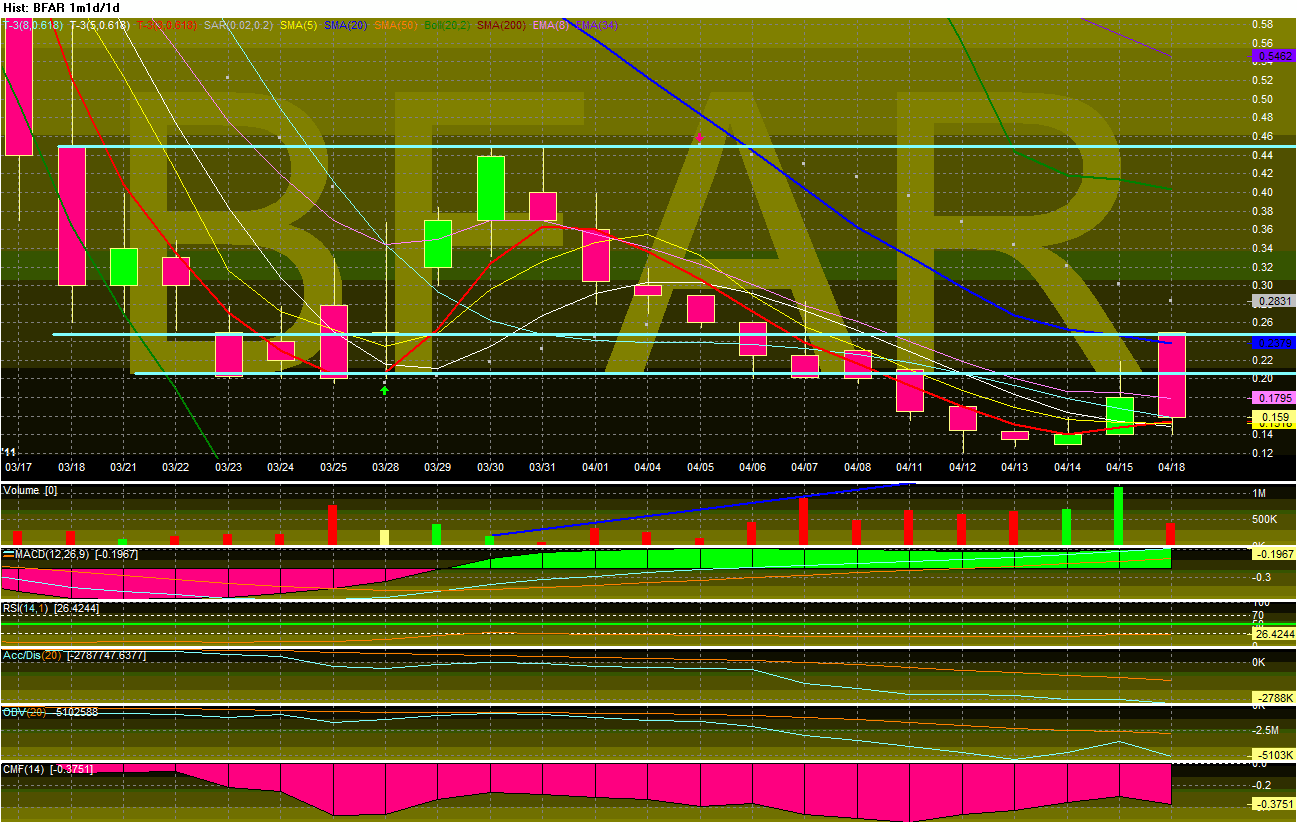Click the Volume panel label

(x=20, y=490)
